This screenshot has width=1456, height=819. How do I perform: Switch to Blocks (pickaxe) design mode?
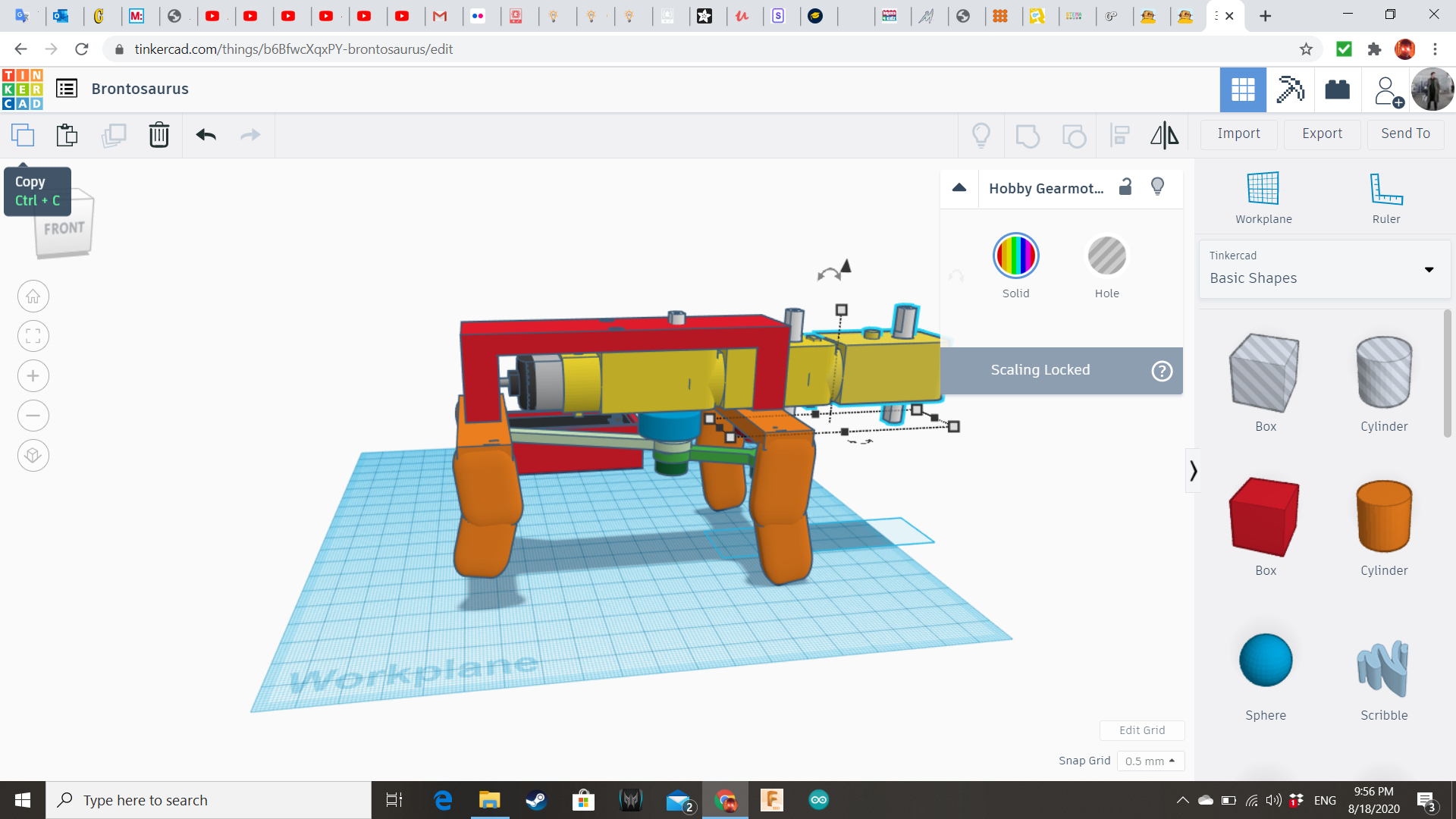point(1289,89)
